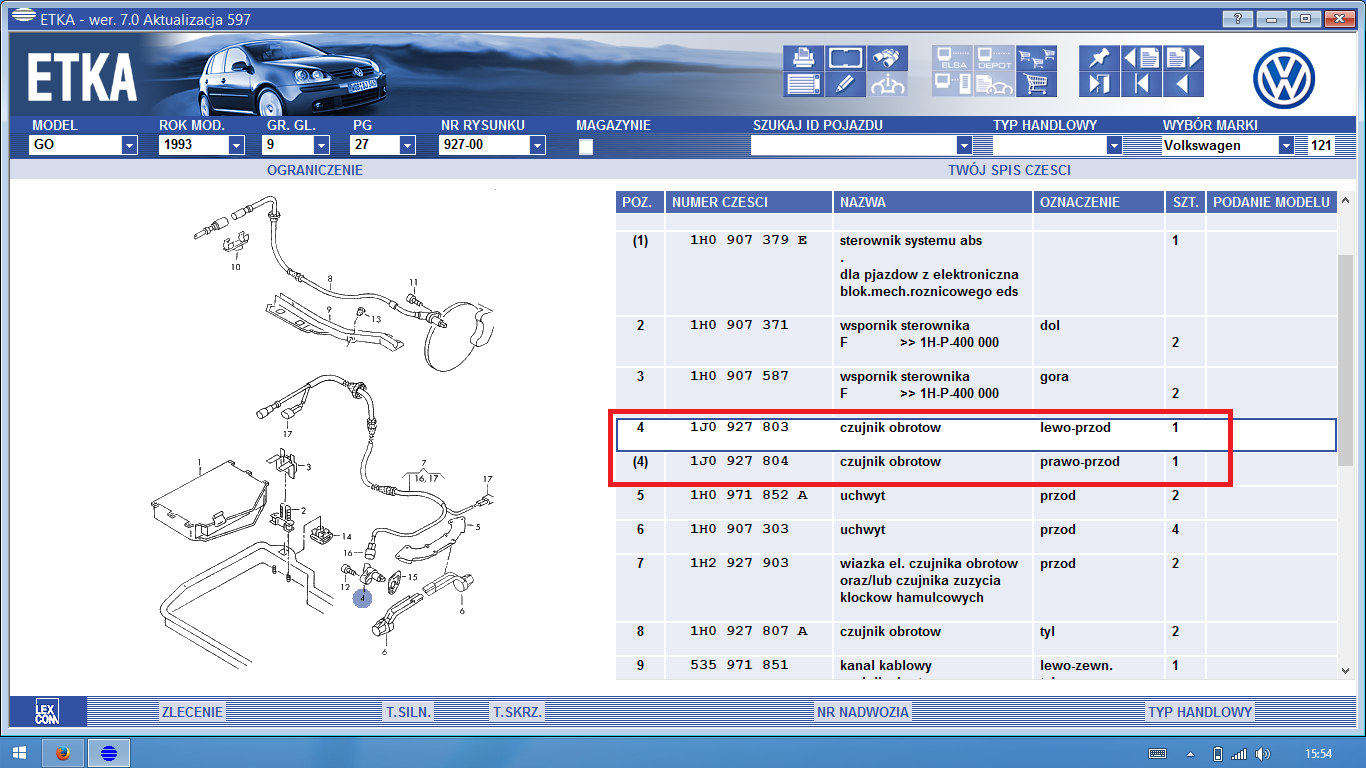Open the single shopping cart
Viewport: 1366px width, 768px height.
(1037, 84)
